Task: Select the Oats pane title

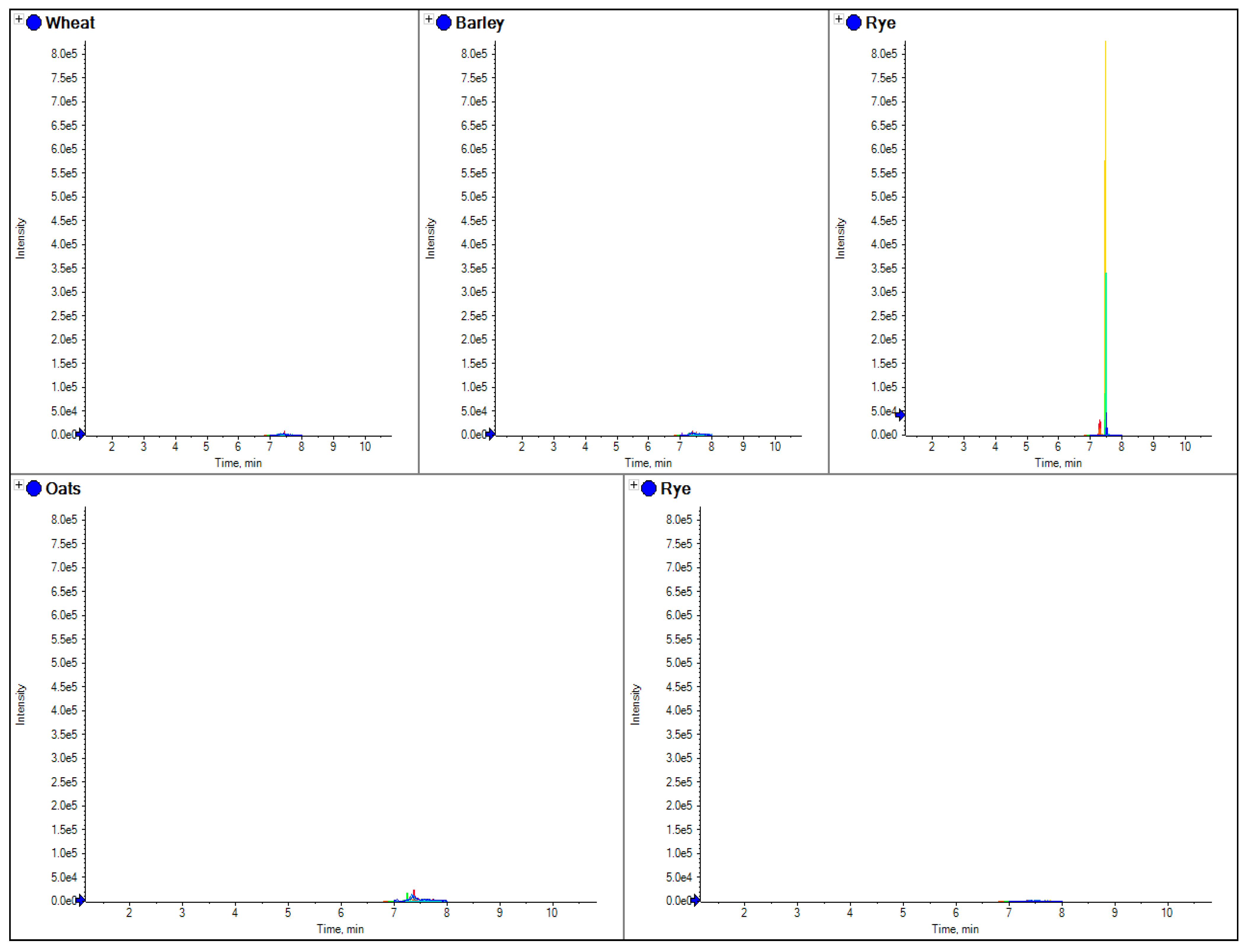Action: coord(63,489)
